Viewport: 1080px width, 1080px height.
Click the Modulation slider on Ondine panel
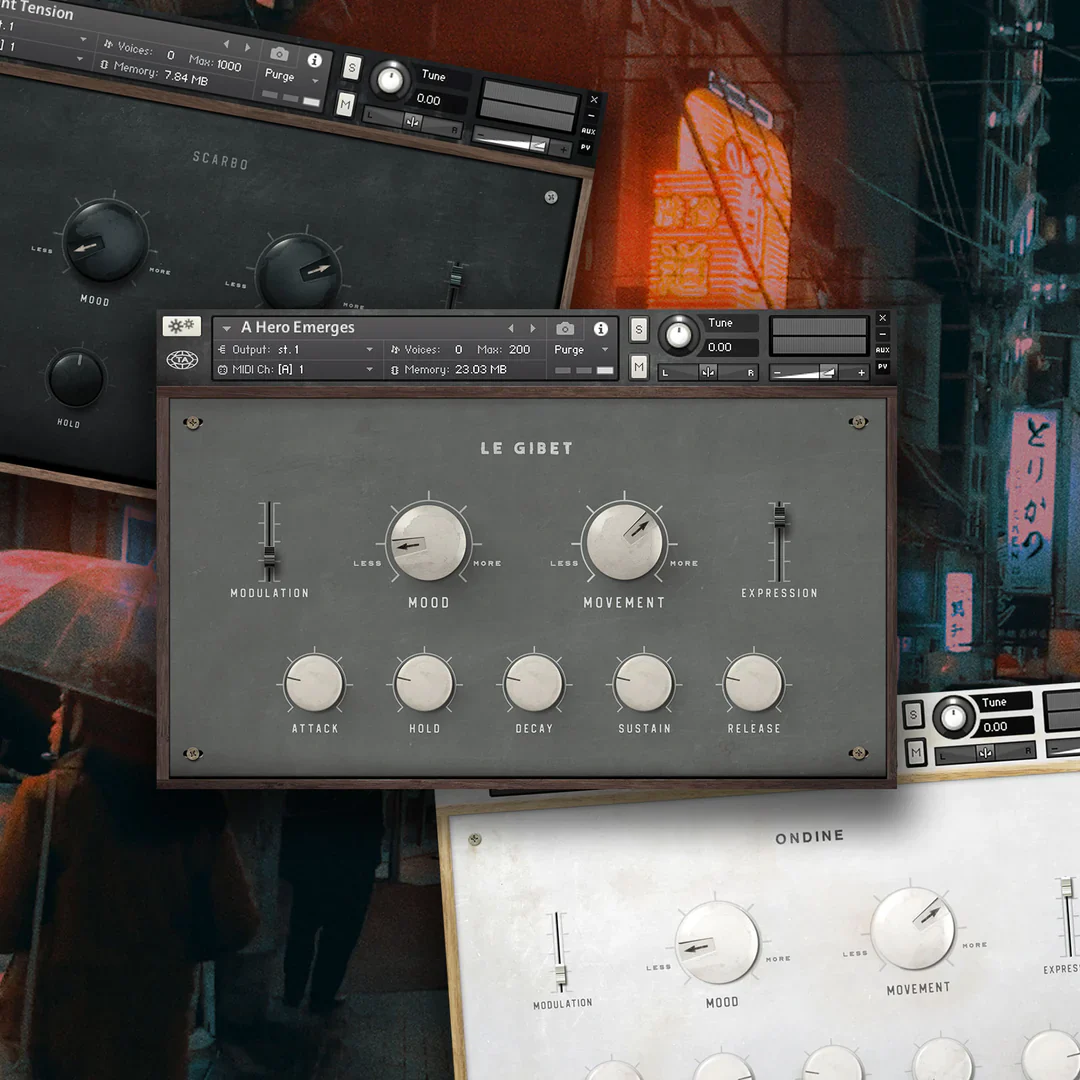560,953
